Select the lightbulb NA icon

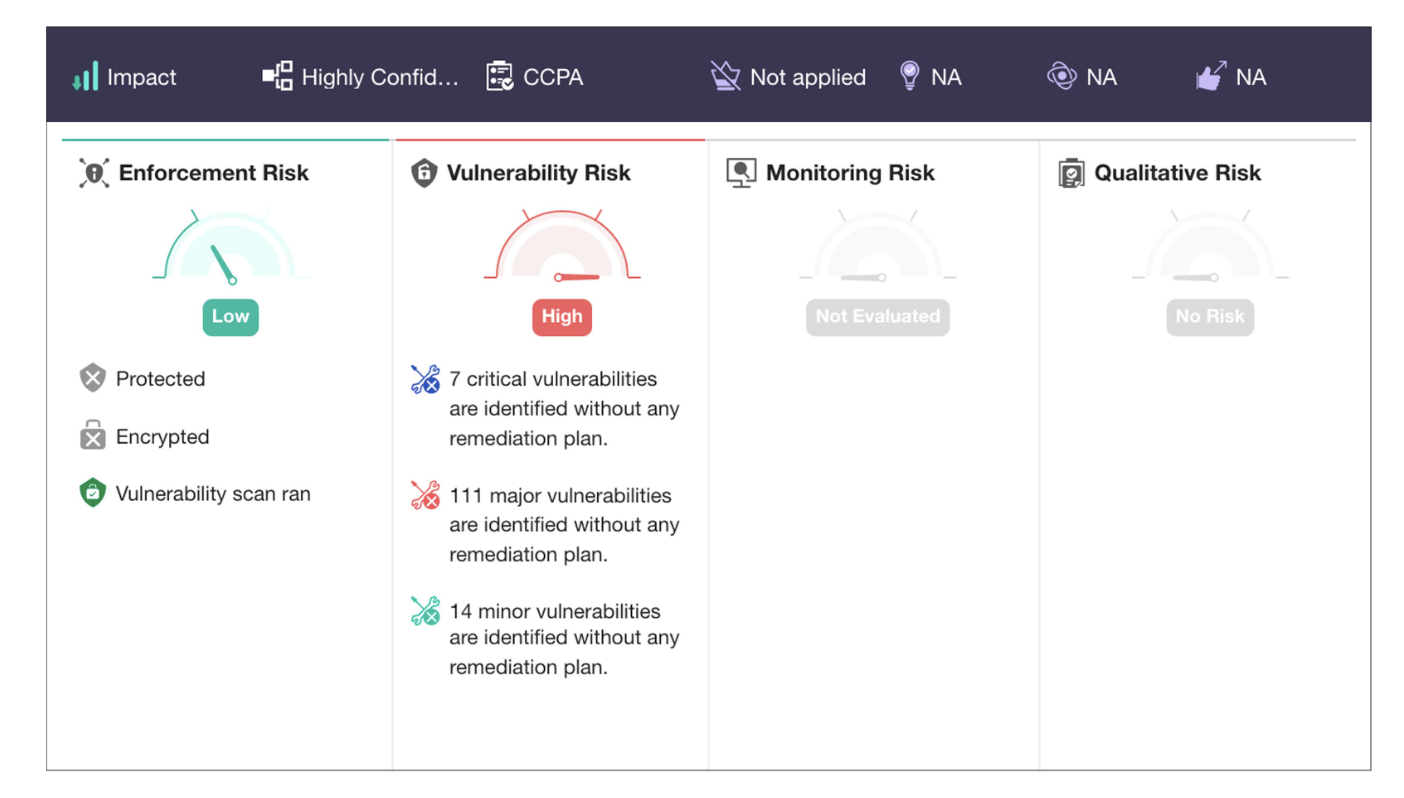(909, 75)
